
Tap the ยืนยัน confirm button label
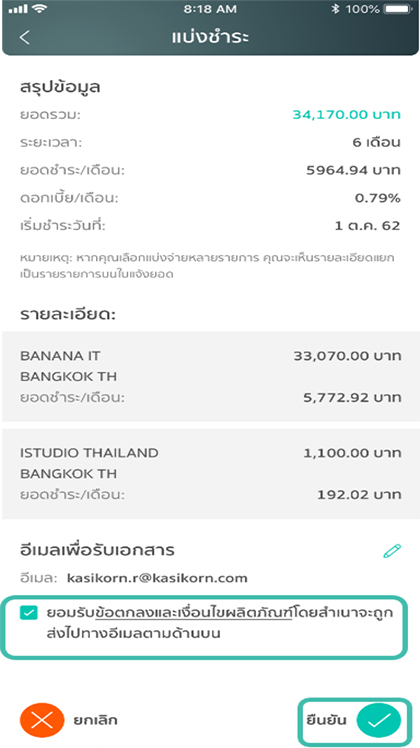[x=327, y=720]
